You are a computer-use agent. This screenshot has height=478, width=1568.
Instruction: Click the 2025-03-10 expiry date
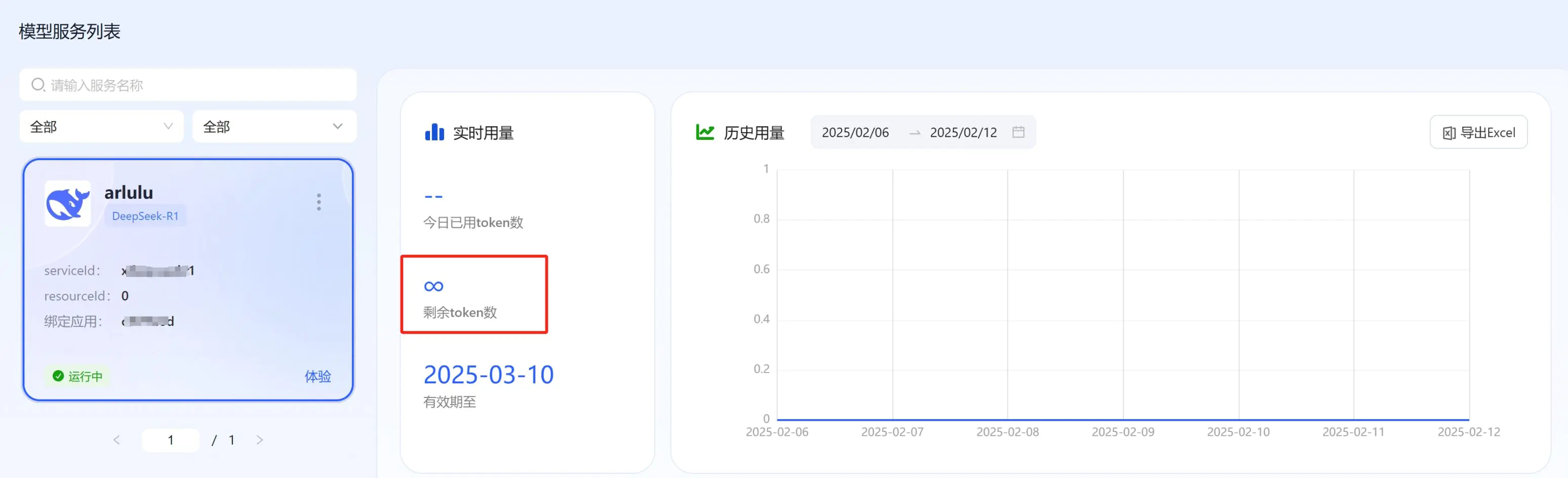[x=488, y=375]
